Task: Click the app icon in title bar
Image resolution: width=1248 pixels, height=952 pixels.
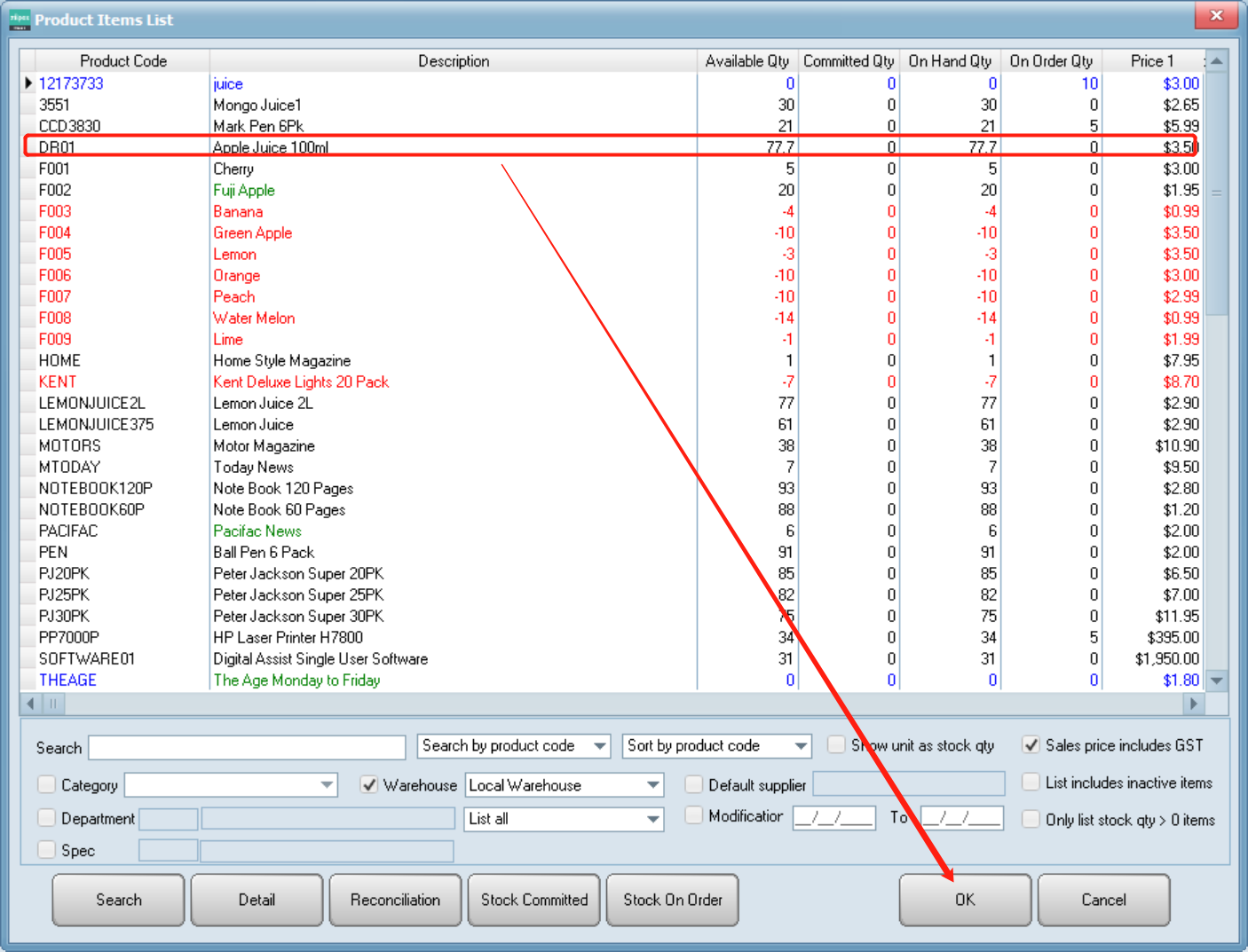Action: (x=20, y=20)
